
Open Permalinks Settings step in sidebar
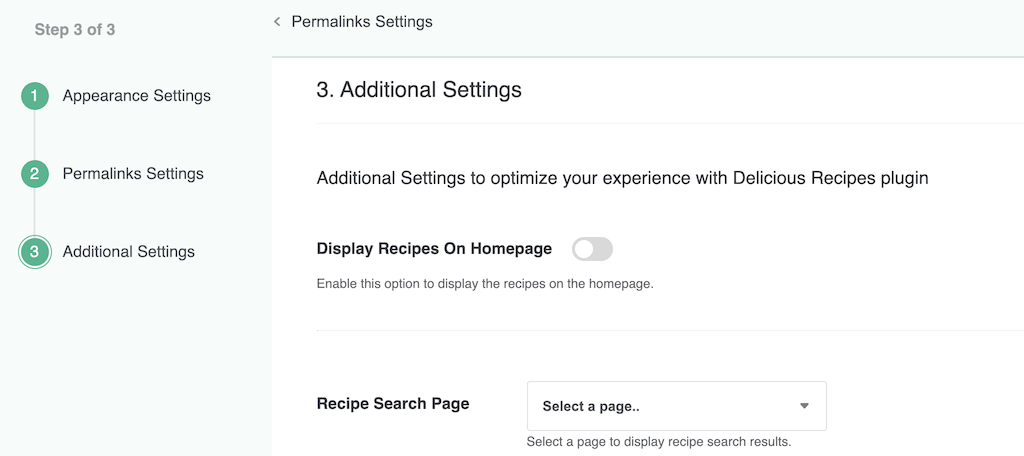click(x=133, y=174)
